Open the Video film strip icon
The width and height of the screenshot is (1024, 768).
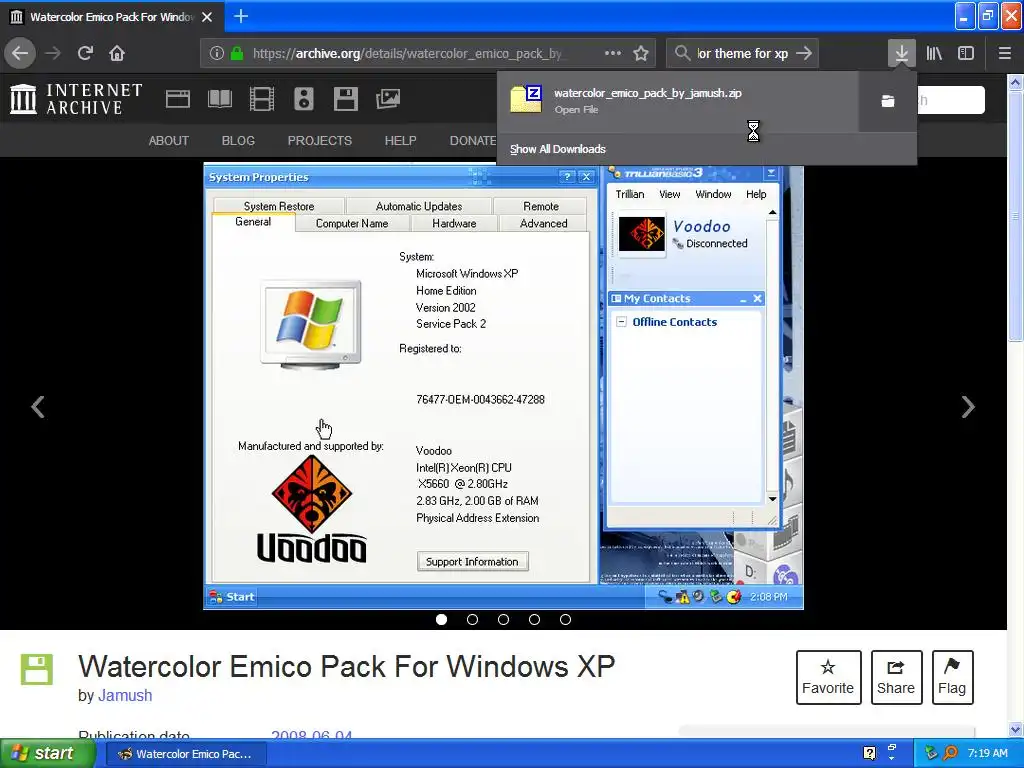coord(262,99)
